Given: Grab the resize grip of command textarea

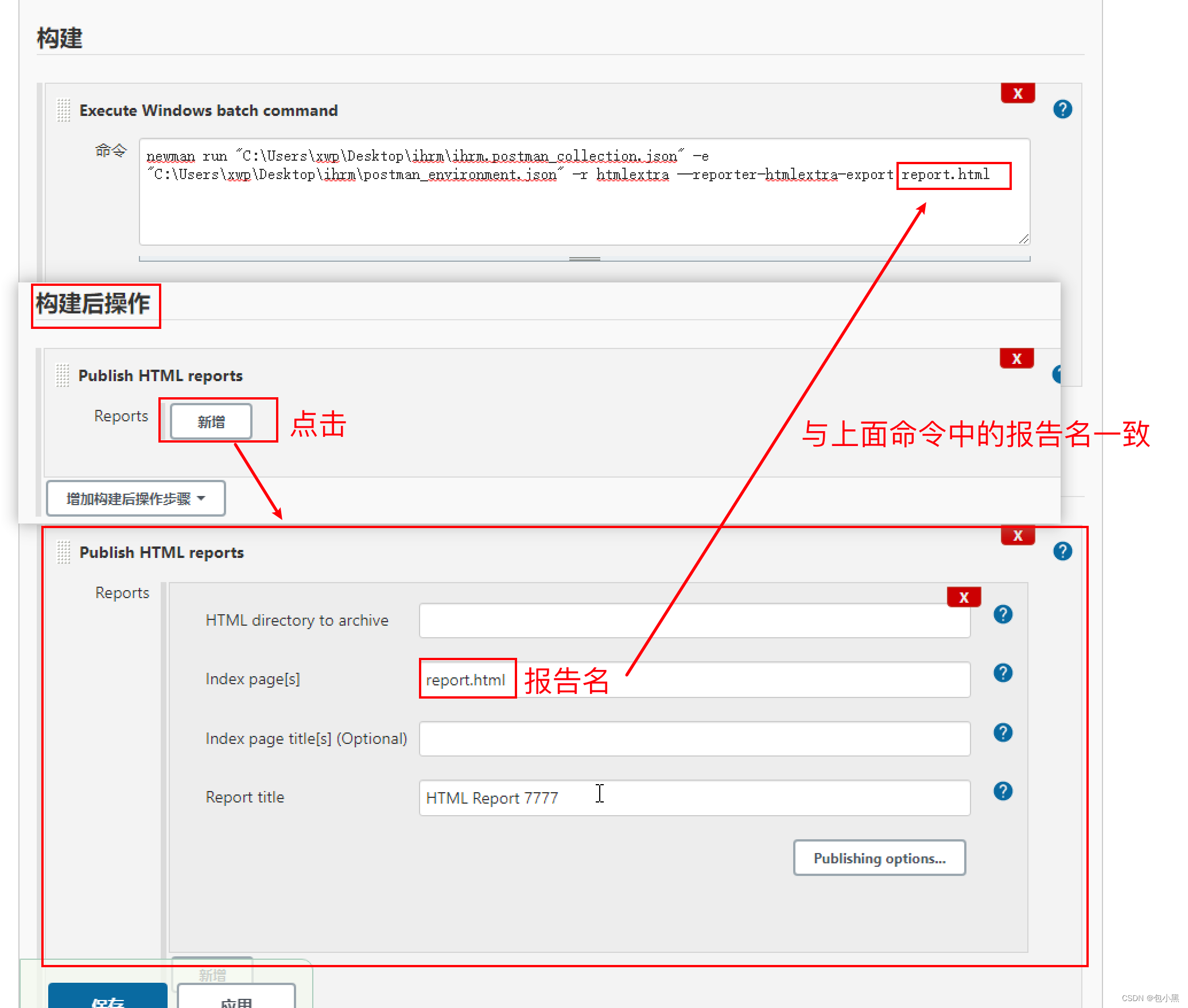Looking at the screenshot, I should pyautogui.click(x=1024, y=239).
